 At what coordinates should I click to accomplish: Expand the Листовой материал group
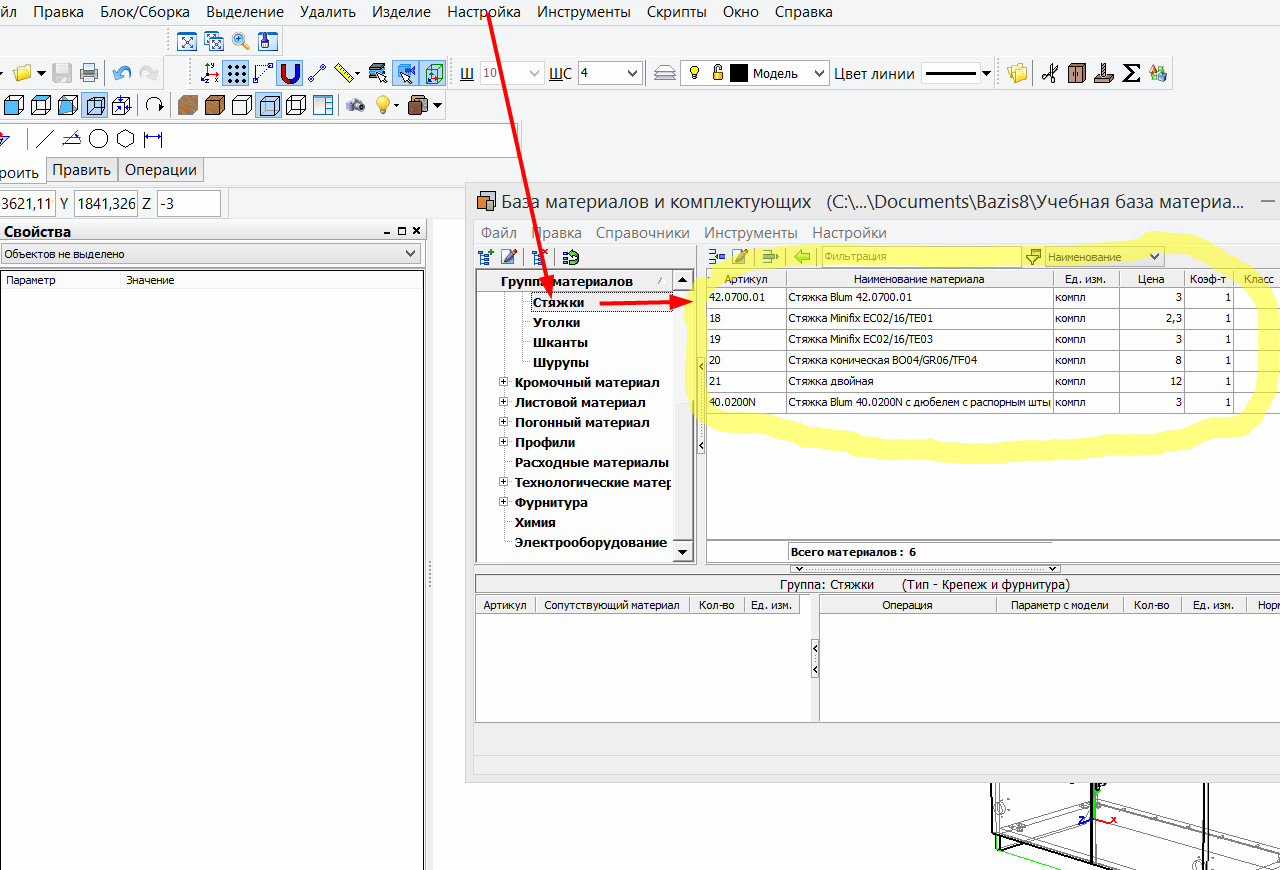504,402
